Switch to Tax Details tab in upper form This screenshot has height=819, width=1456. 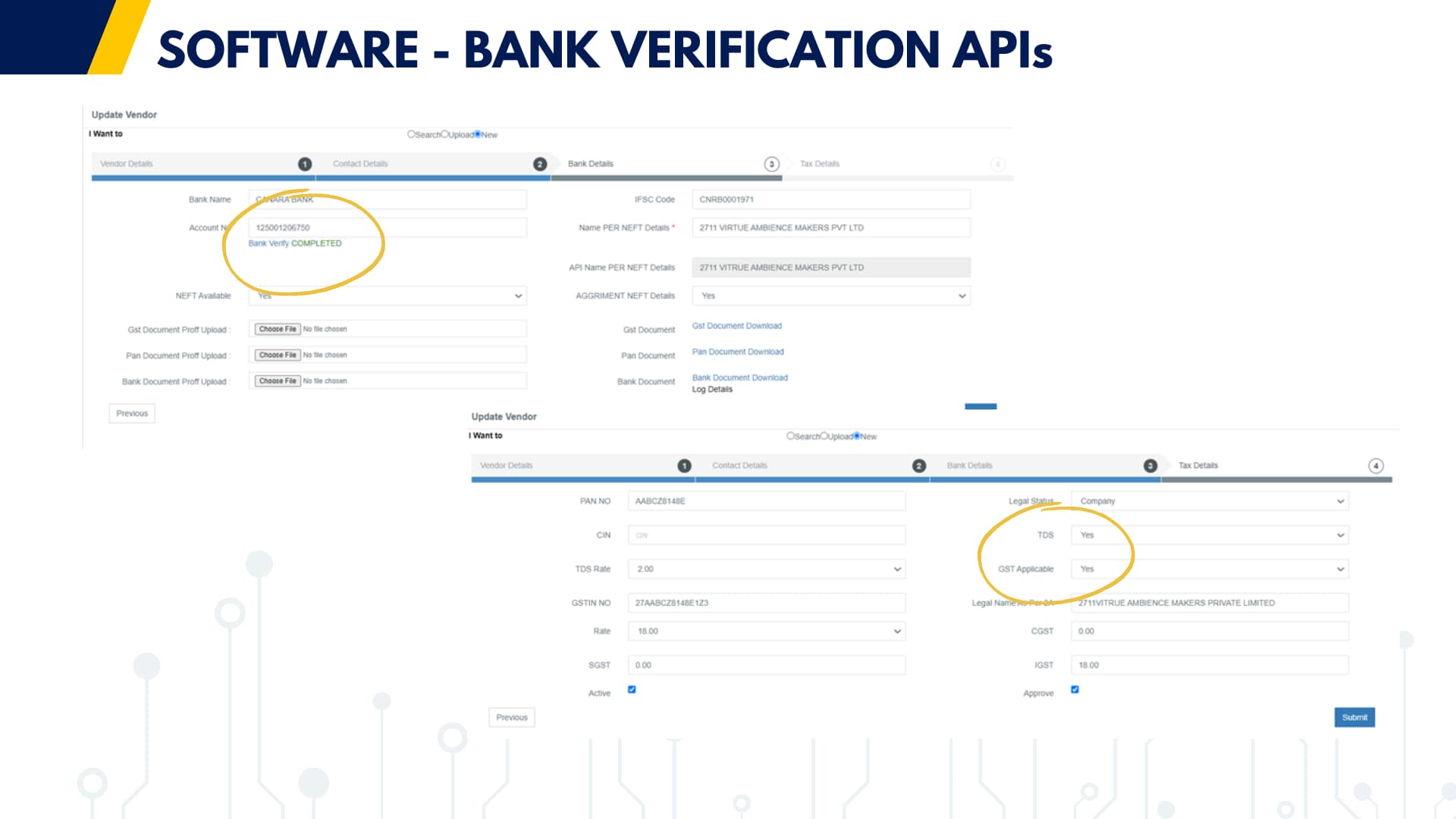pyautogui.click(x=820, y=164)
